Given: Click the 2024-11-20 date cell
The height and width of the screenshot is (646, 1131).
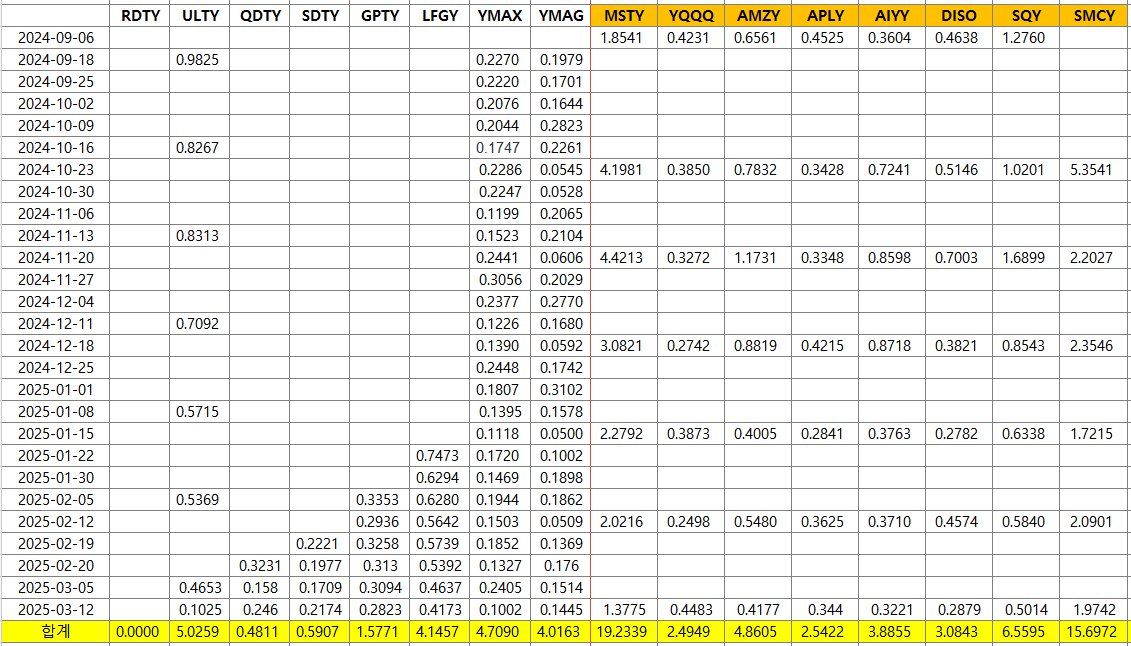Looking at the screenshot, I should (56, 257).
